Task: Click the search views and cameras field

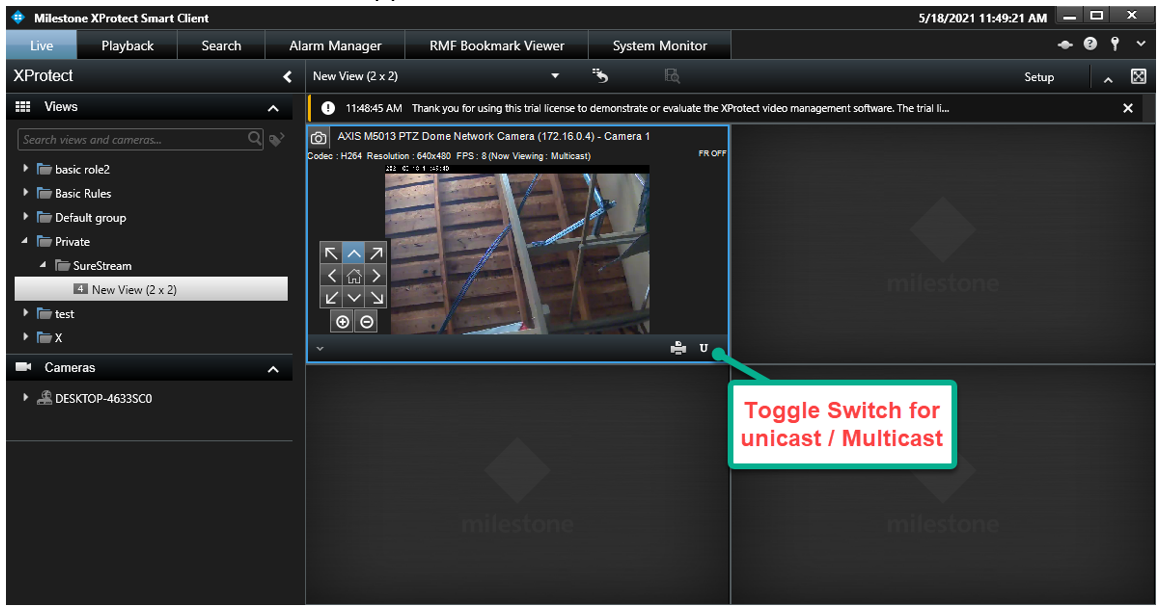Action: click(x=132, y=140)
